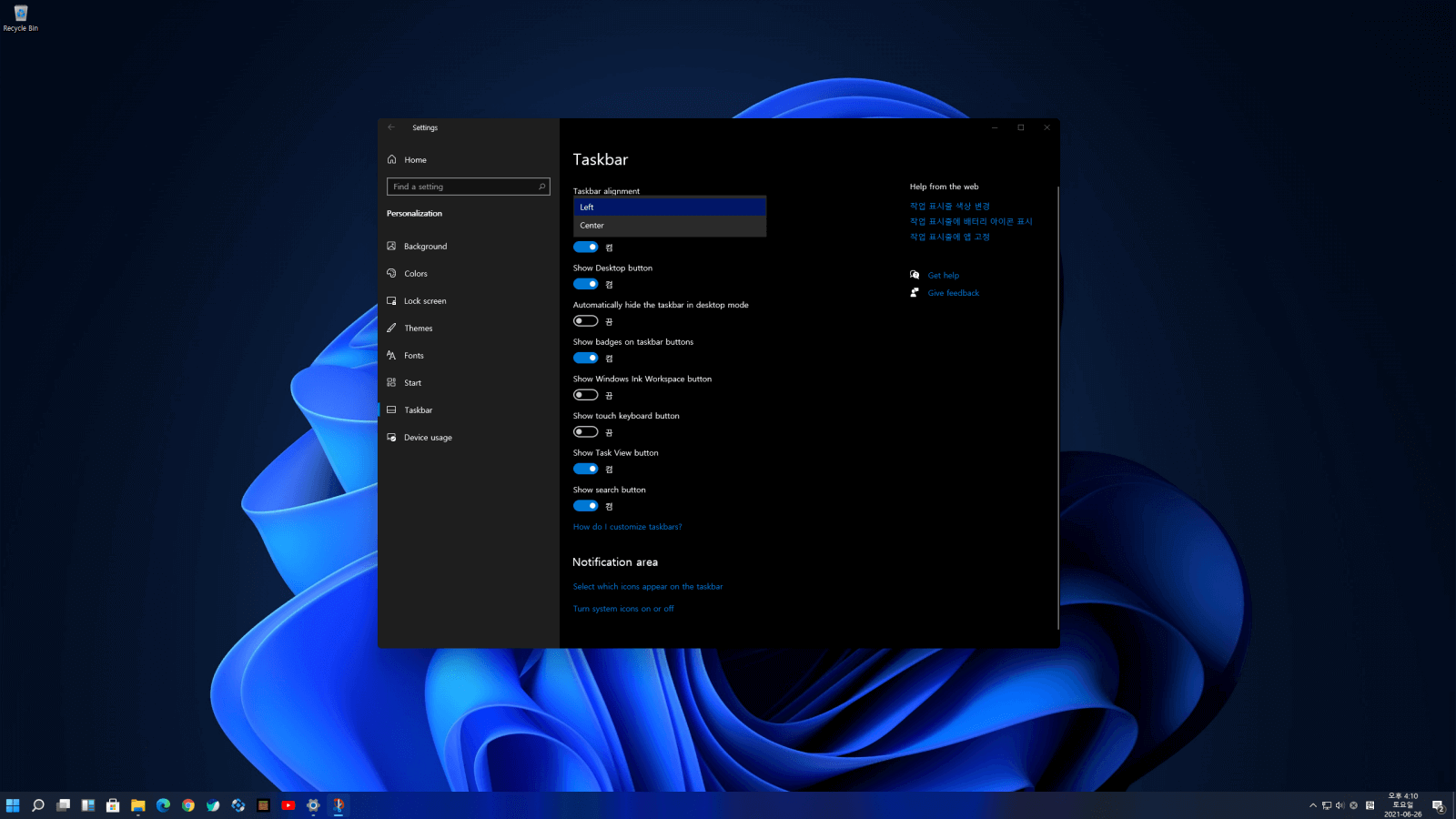Open the Windows Start menu
This screenshot has width=1456, height=819.
pyautogui.click(x=13, y=805)
